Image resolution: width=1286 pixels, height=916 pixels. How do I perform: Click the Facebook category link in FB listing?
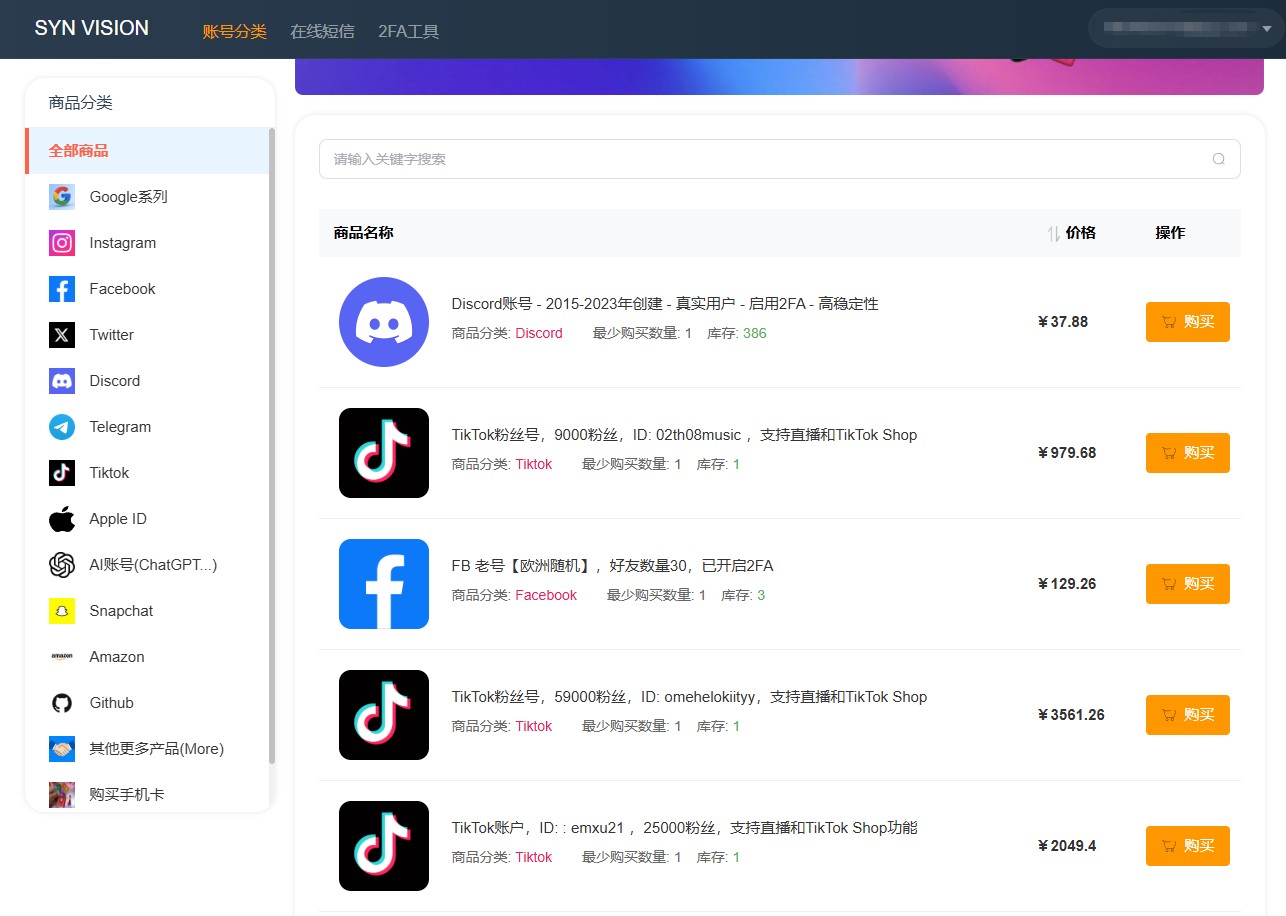[x=546, y=595]
